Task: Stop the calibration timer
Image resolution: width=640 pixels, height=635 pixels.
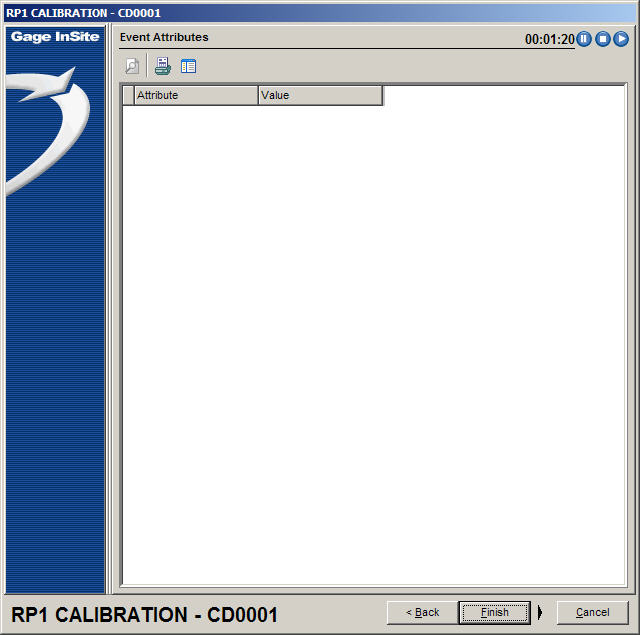Action: [603, 39]
